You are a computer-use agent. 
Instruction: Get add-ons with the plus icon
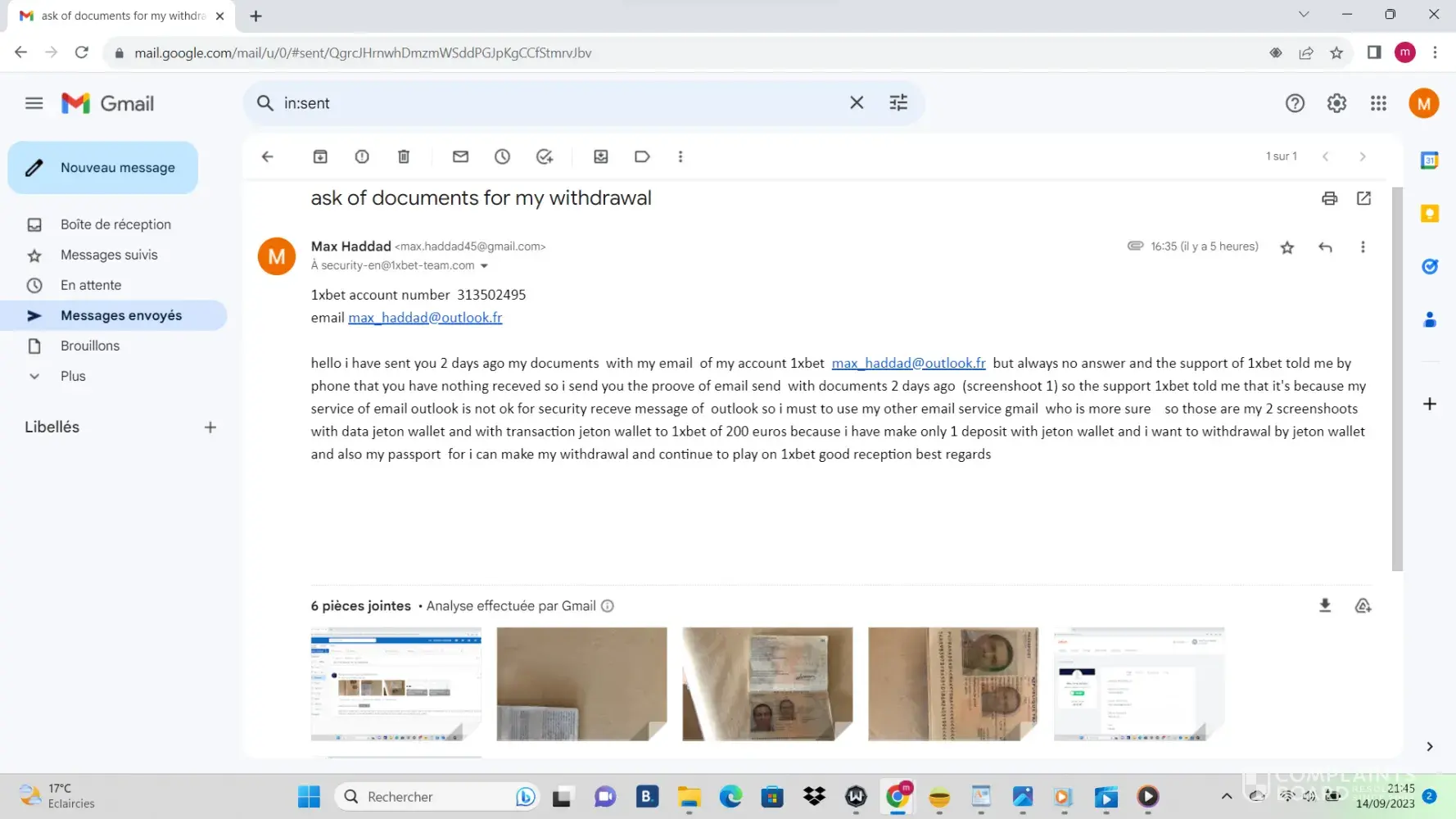pos(1430,404)
